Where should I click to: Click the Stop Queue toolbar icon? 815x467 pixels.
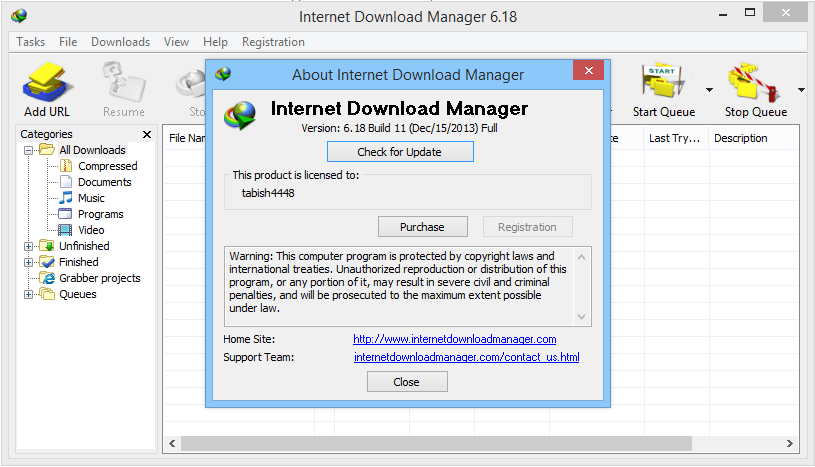point(754,82)
